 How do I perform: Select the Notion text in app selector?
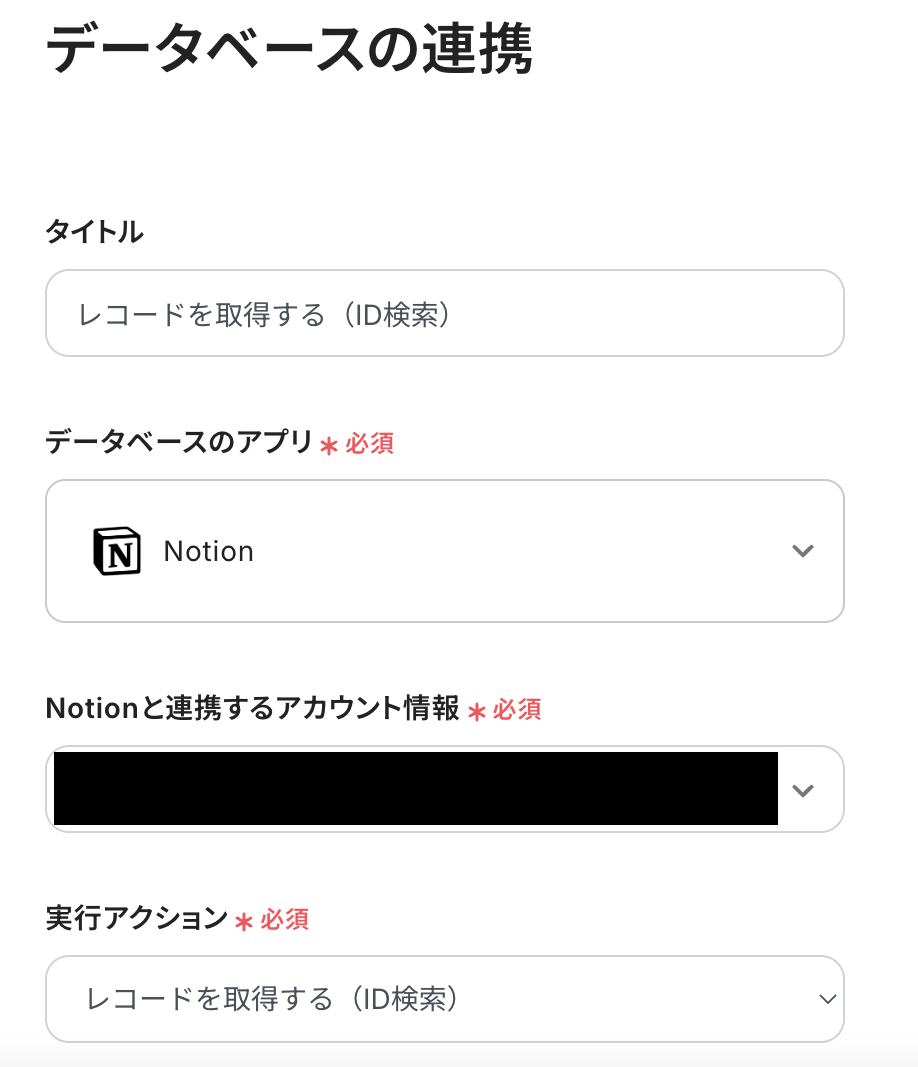[209, 552]
